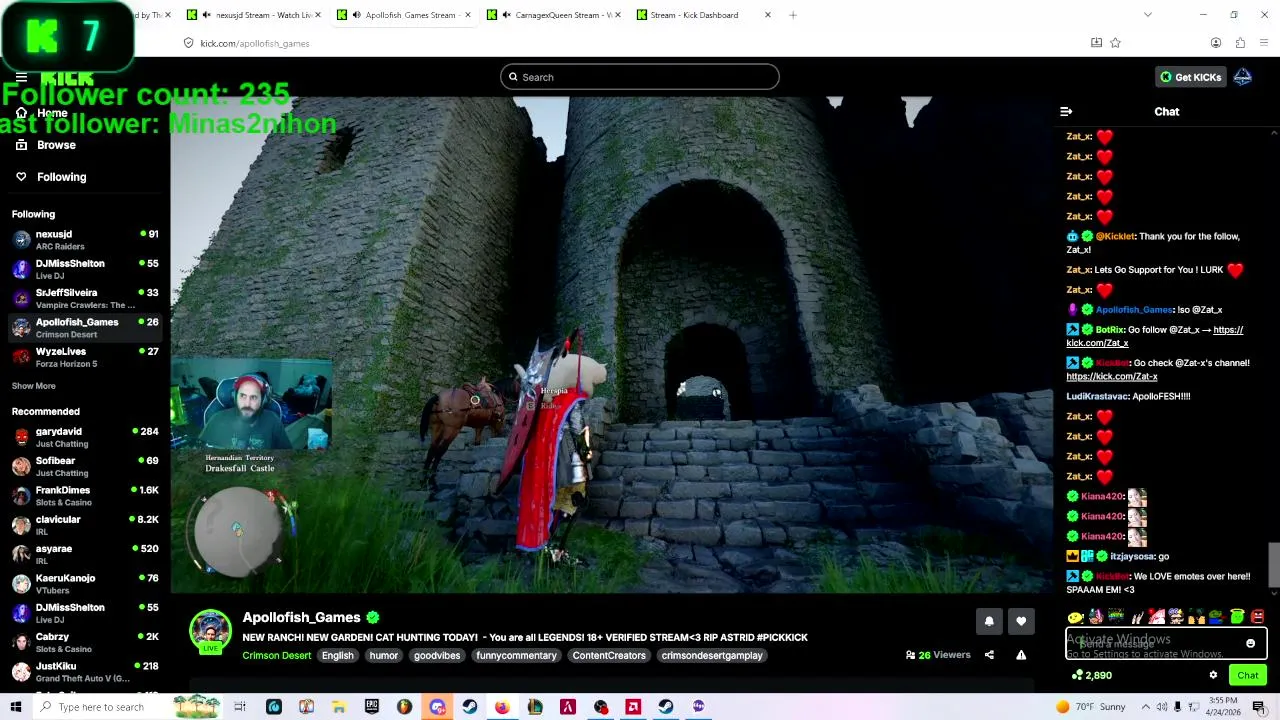This screenshot has width=1280, height=720.
Task: Open WyzeLives channel in sidebar
Action: 85,357
